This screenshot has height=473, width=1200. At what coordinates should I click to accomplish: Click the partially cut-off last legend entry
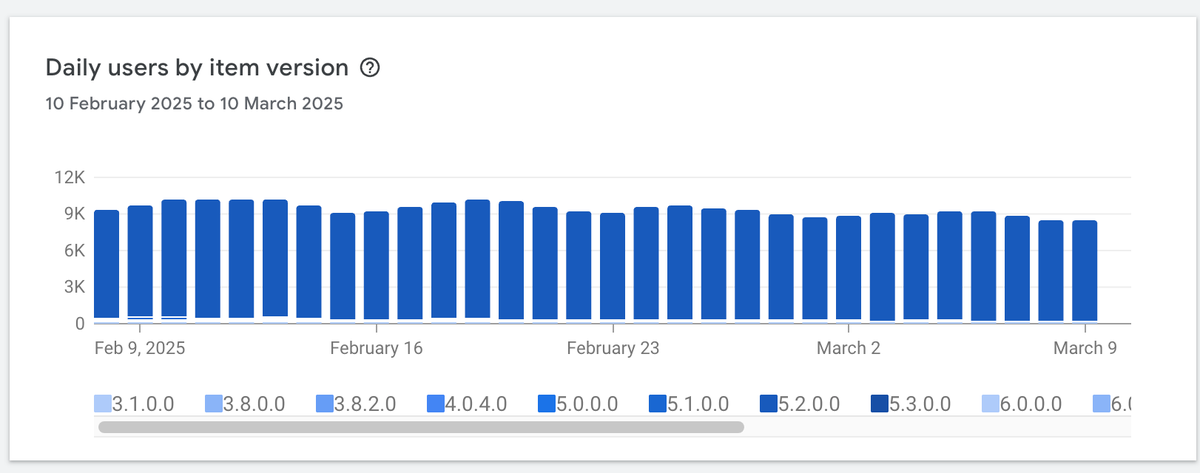(x=1111, y=404)
